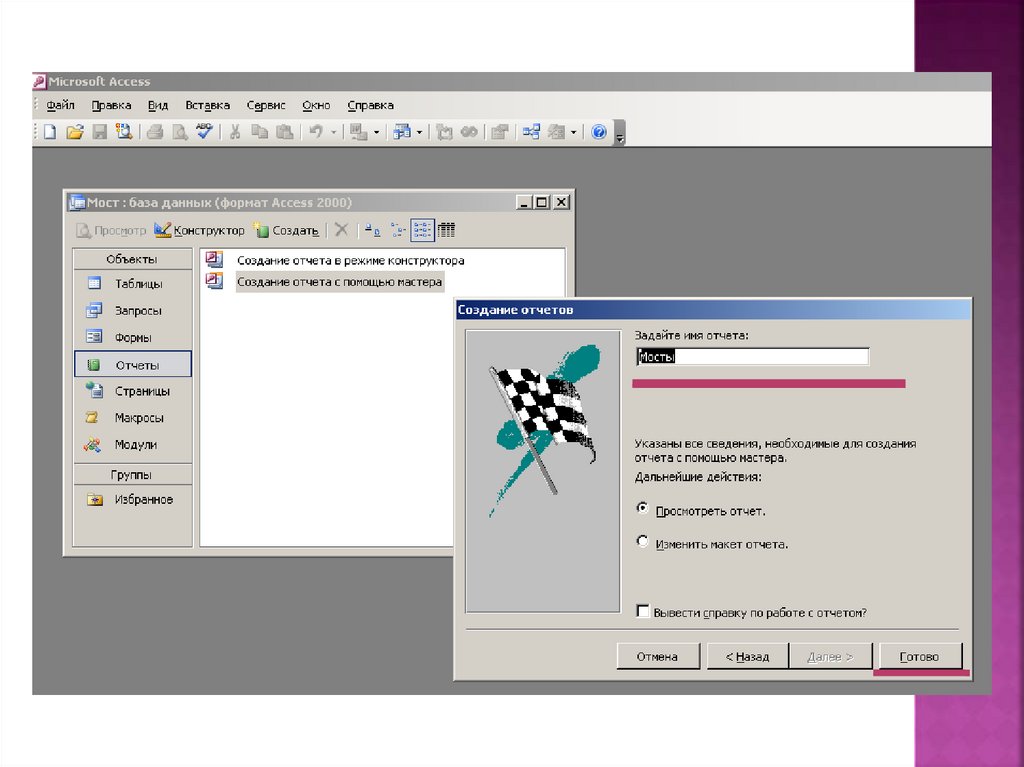Select the 'Просмотреть отчет' radio button

pos(643,508)
